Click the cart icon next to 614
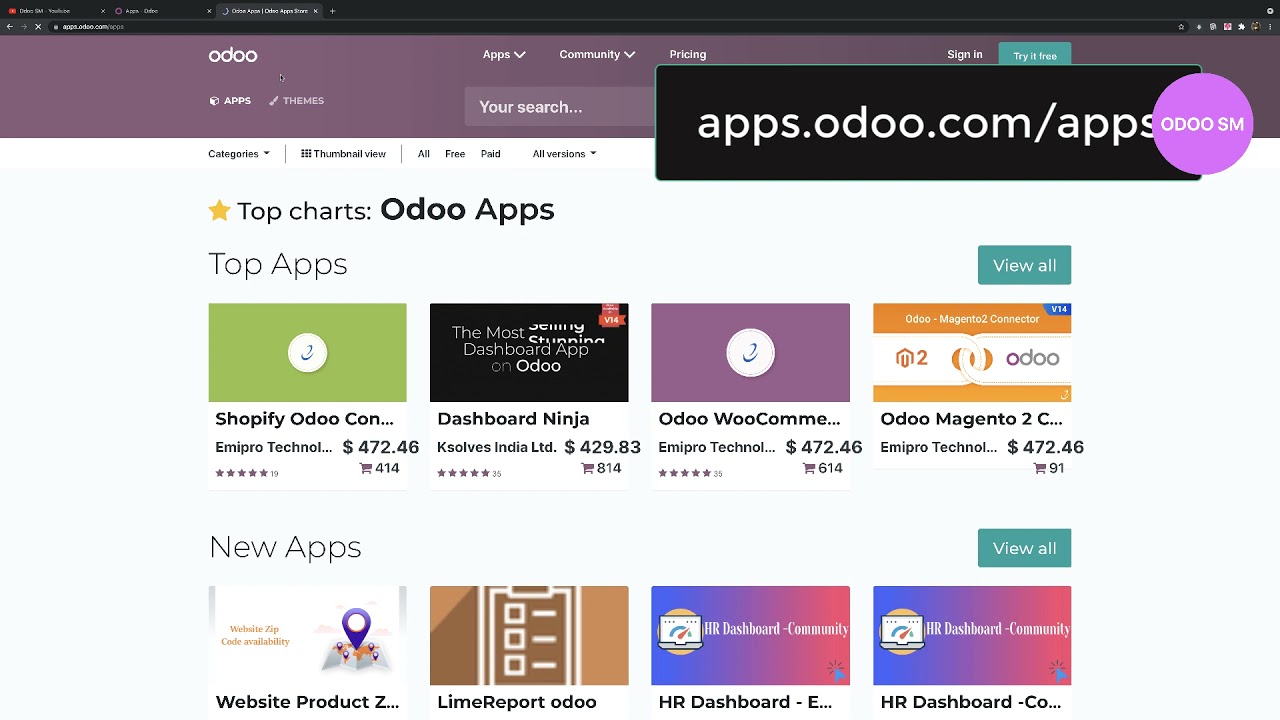This screenshot has width=1280, height=720. [x=809, y=468]
